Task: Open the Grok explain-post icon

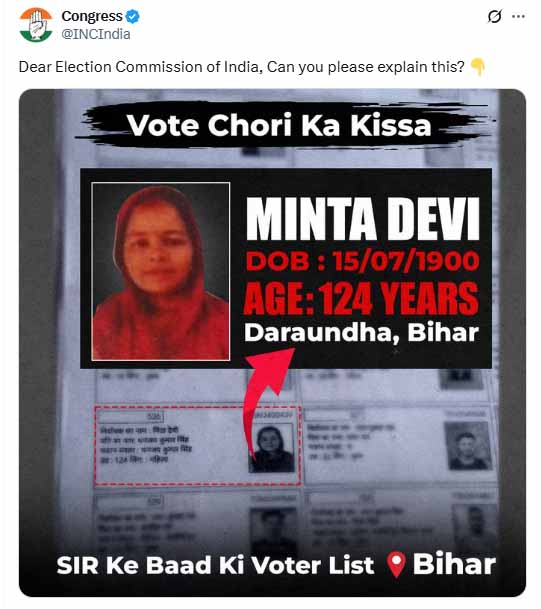Action: 494,16
